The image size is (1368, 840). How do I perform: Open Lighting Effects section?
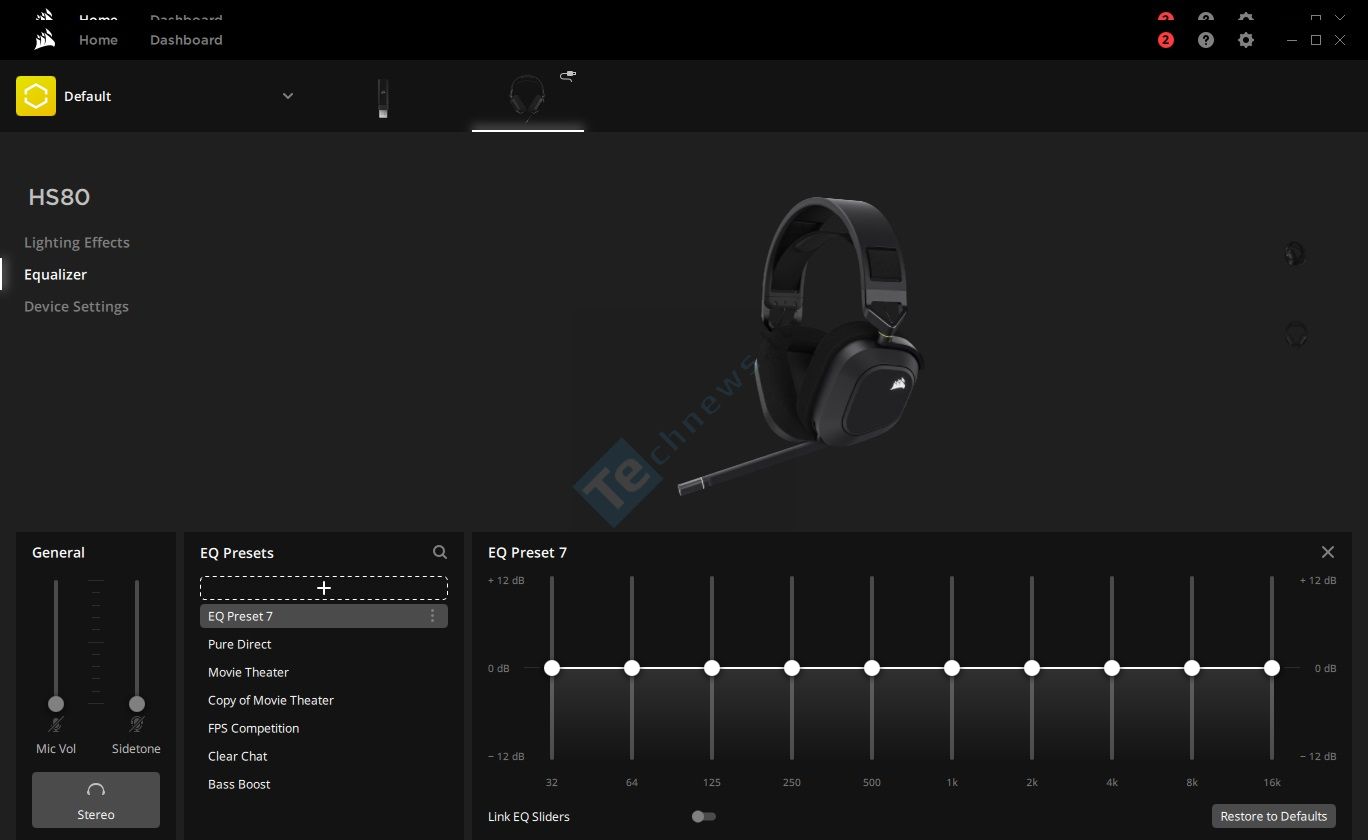[77, 242]
